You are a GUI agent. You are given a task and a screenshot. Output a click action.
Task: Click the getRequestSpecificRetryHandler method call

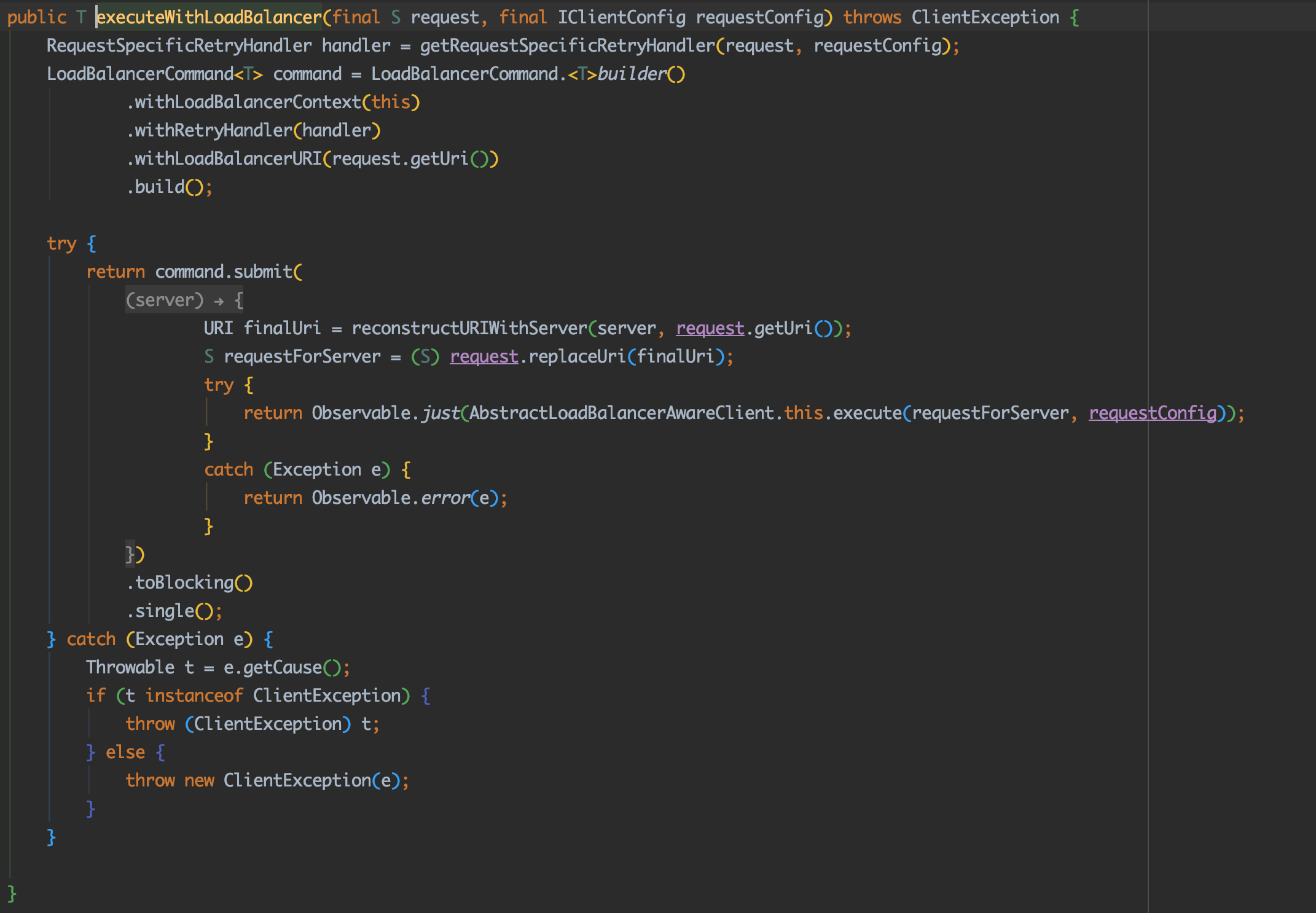coord(568,46)
